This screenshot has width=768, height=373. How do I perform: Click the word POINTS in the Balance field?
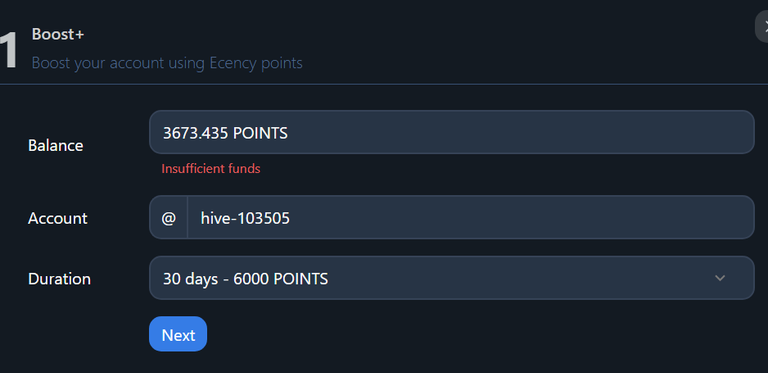pyautogui.click(x=260, y=133)
